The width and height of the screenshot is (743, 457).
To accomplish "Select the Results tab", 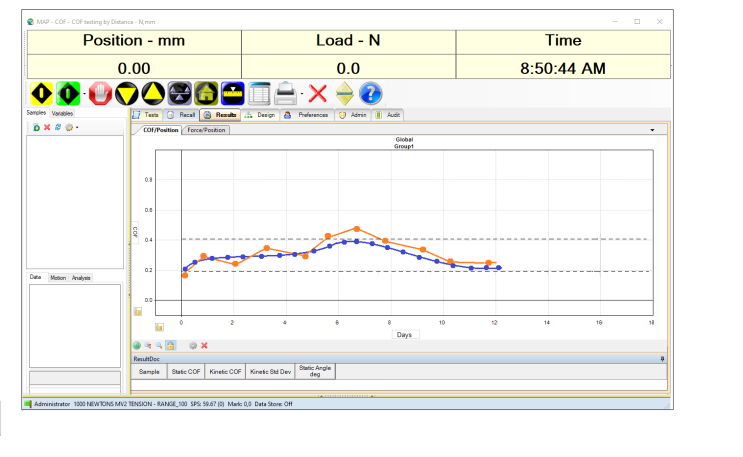I will coord(220,115).
